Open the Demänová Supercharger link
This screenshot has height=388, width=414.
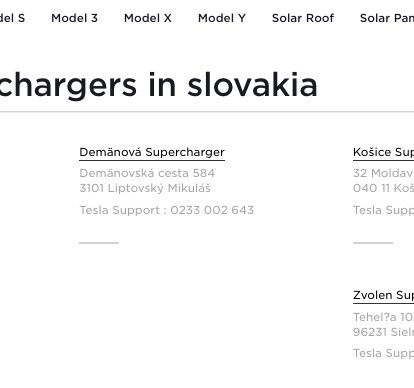click(x=152, y=152)
